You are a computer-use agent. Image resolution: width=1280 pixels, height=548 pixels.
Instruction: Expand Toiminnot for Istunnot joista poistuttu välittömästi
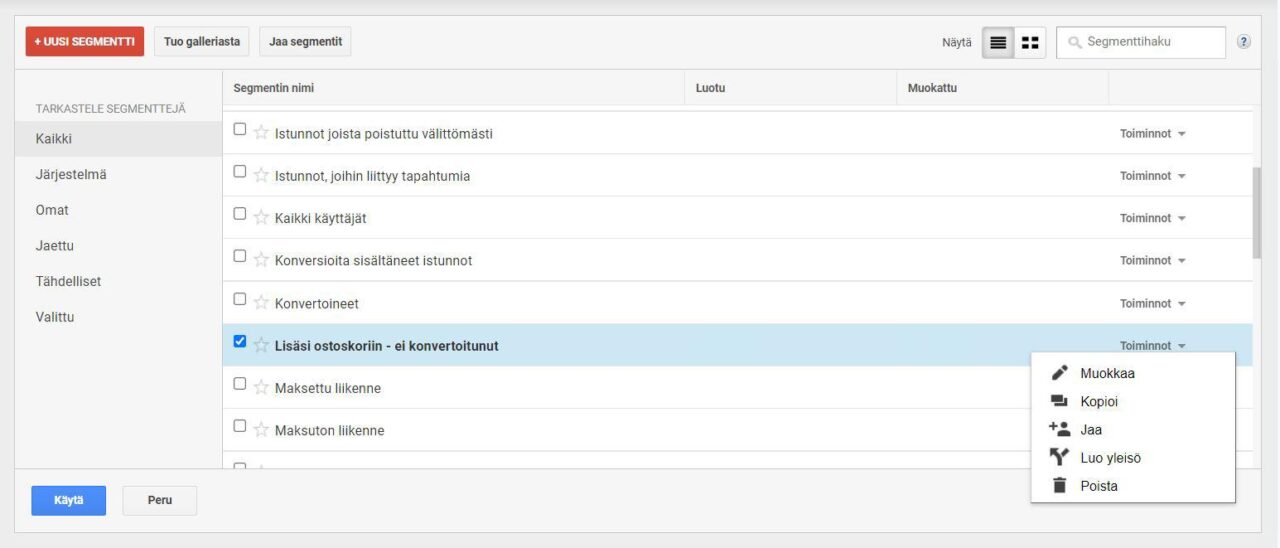1152,134
